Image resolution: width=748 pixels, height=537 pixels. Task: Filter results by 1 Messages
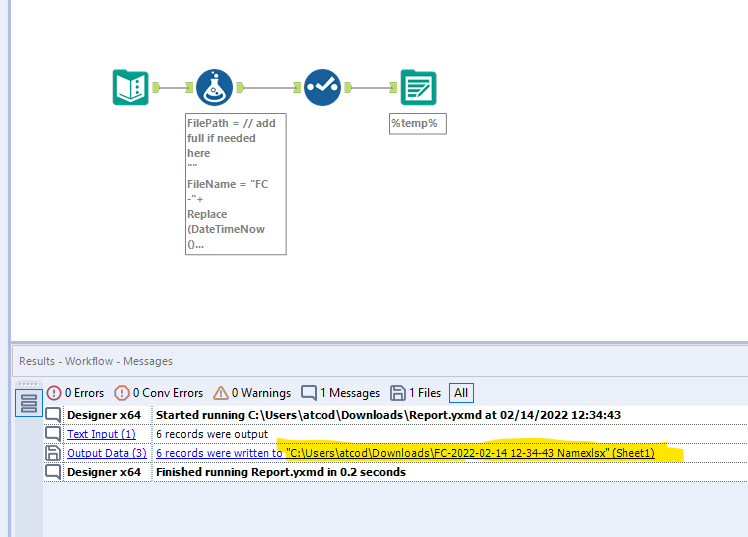(x=341, y=393)
